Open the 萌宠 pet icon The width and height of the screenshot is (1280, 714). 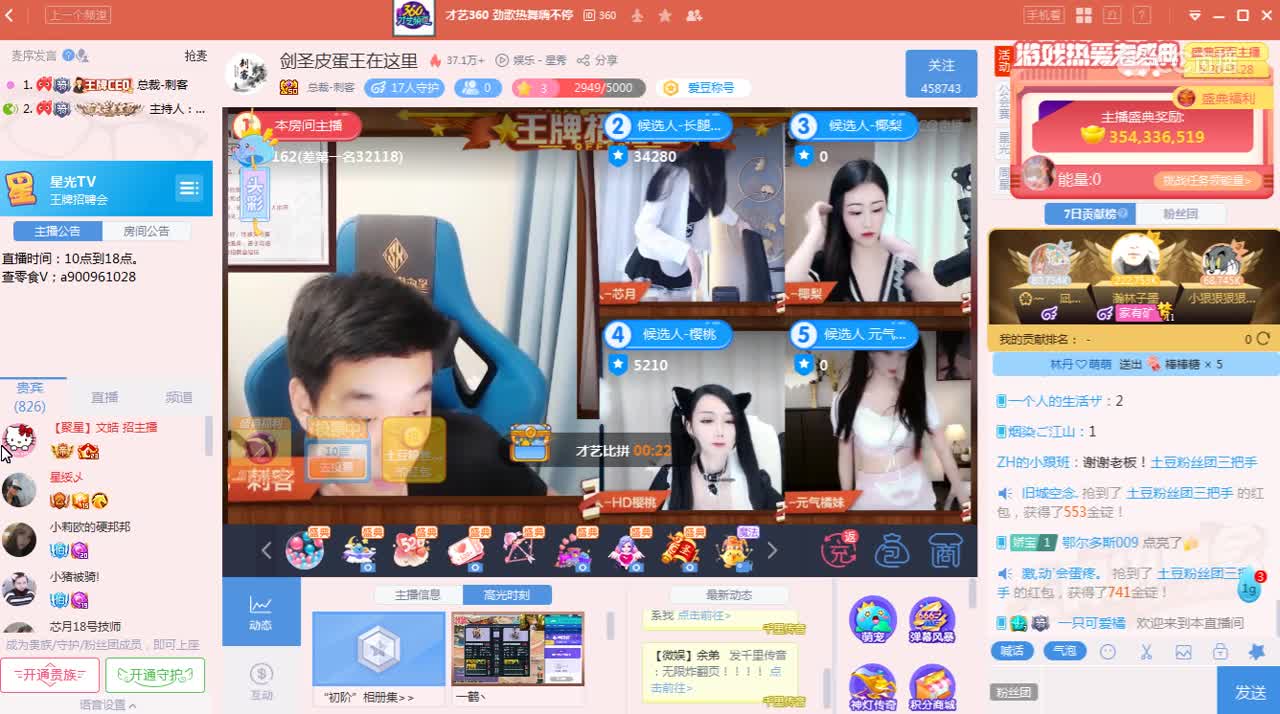coord(873,620)
